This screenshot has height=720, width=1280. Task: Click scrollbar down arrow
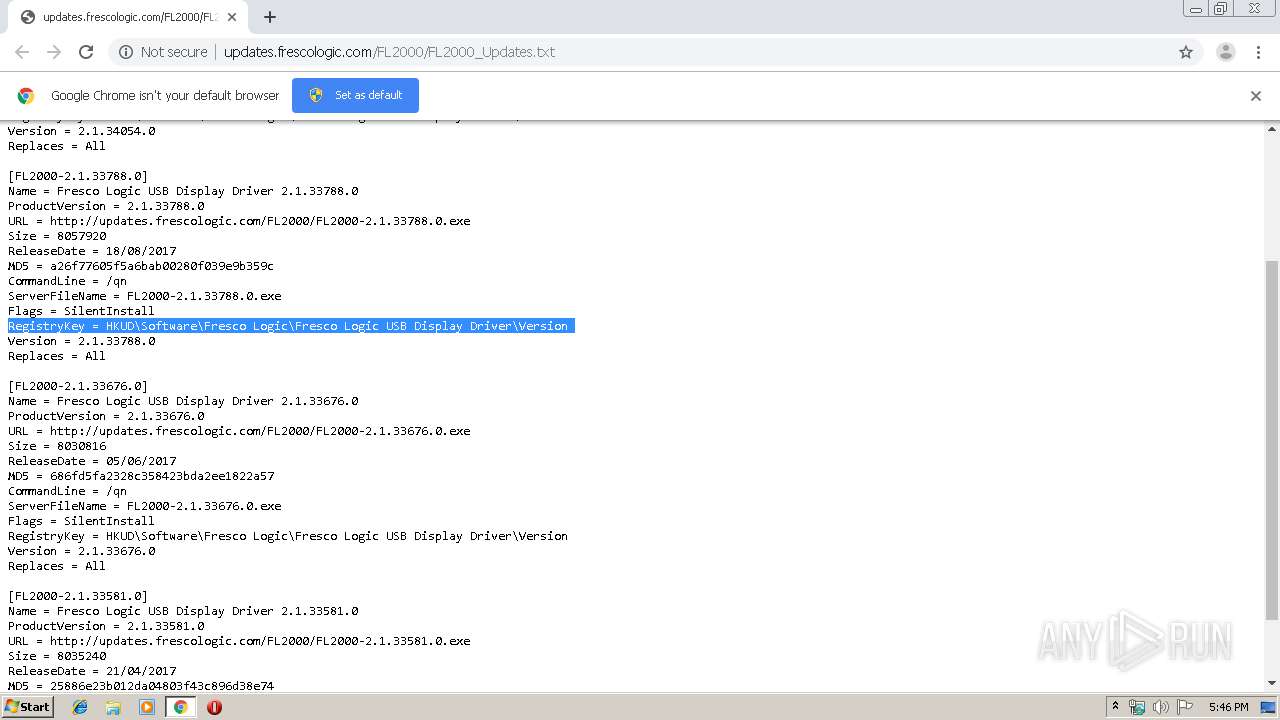coord(1272,683)
